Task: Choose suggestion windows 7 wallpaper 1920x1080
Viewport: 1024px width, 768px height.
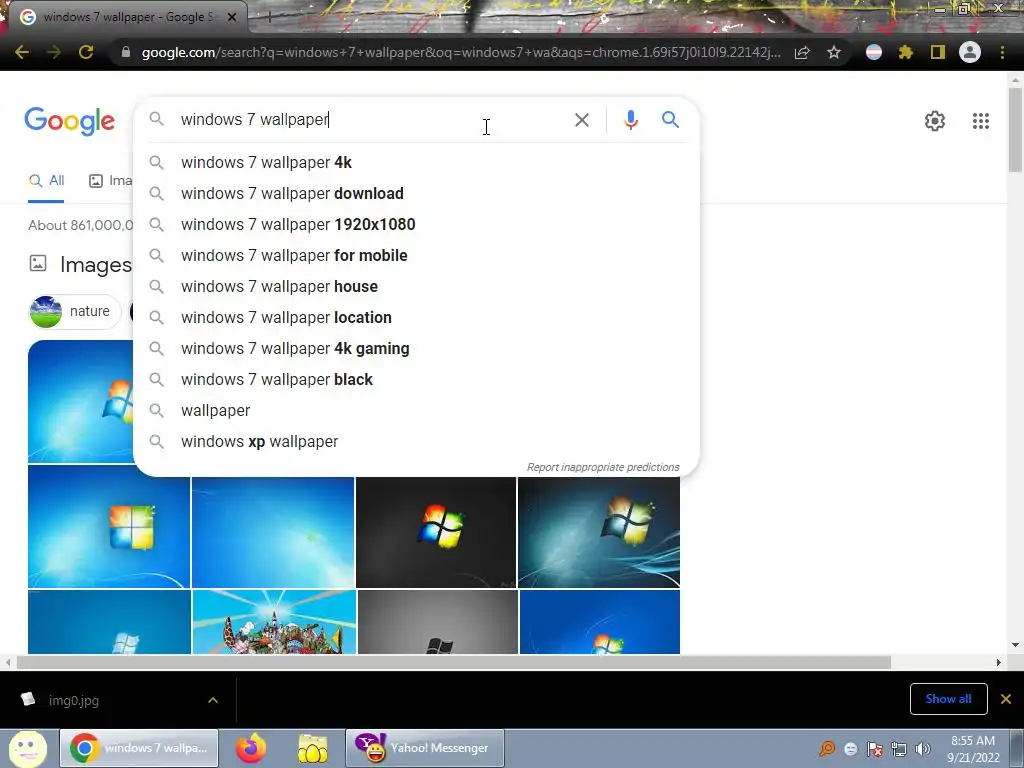Action: pyautogui.click(x=416, y=225)
